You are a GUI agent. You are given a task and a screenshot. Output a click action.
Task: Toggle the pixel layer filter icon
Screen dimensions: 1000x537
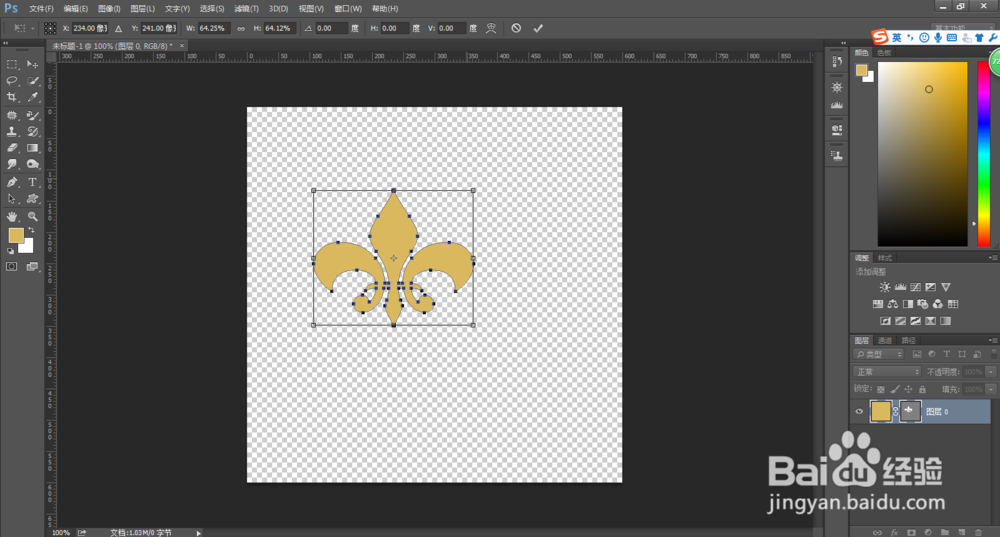[917, 354]
